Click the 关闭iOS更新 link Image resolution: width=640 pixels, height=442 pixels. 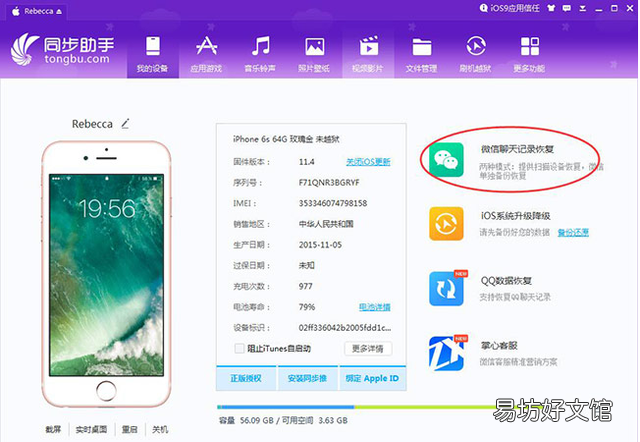tap(368, 162)
